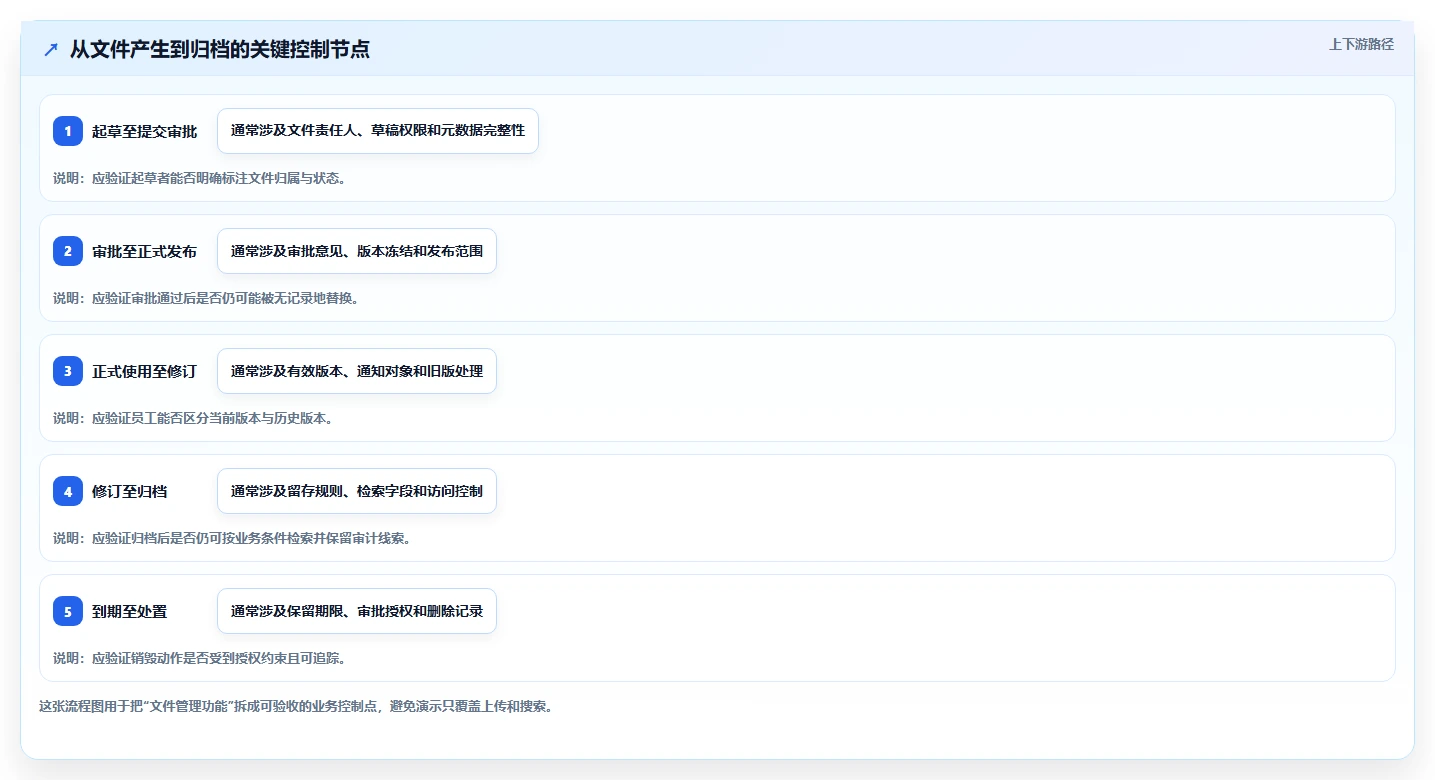Select the 正式使用至修订 step title
Image resolution: width=1435 pixels, height=780 pixels.
(x=145, y=371)
